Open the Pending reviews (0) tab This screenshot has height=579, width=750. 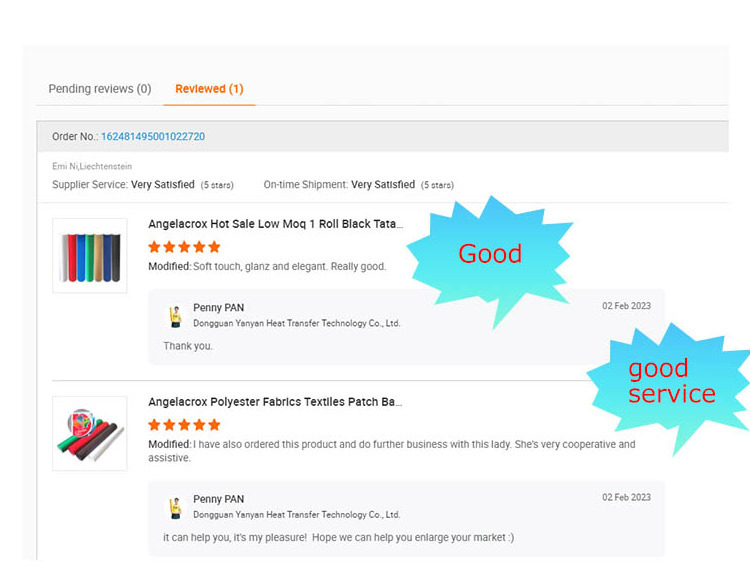(x=99, y=89)
